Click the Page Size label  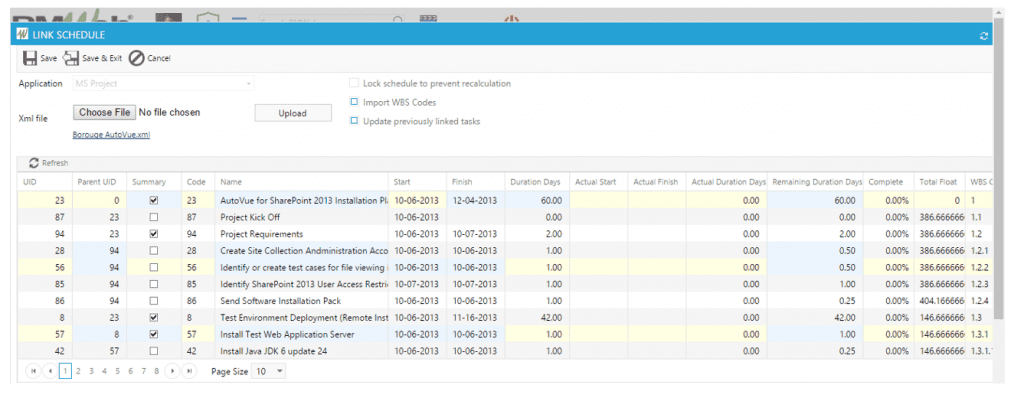pyautogui.click(x=229, y=371)
